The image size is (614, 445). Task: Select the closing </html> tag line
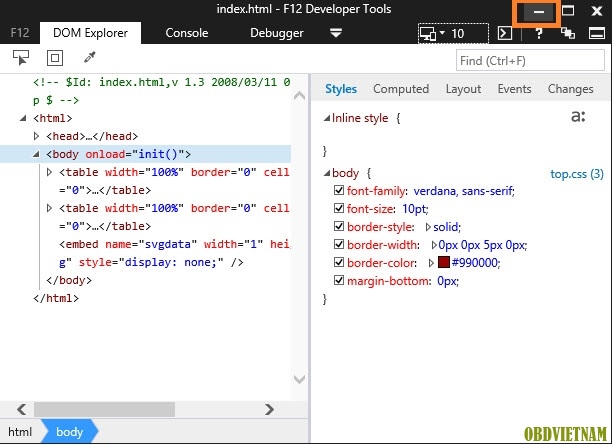coord(56,298)
